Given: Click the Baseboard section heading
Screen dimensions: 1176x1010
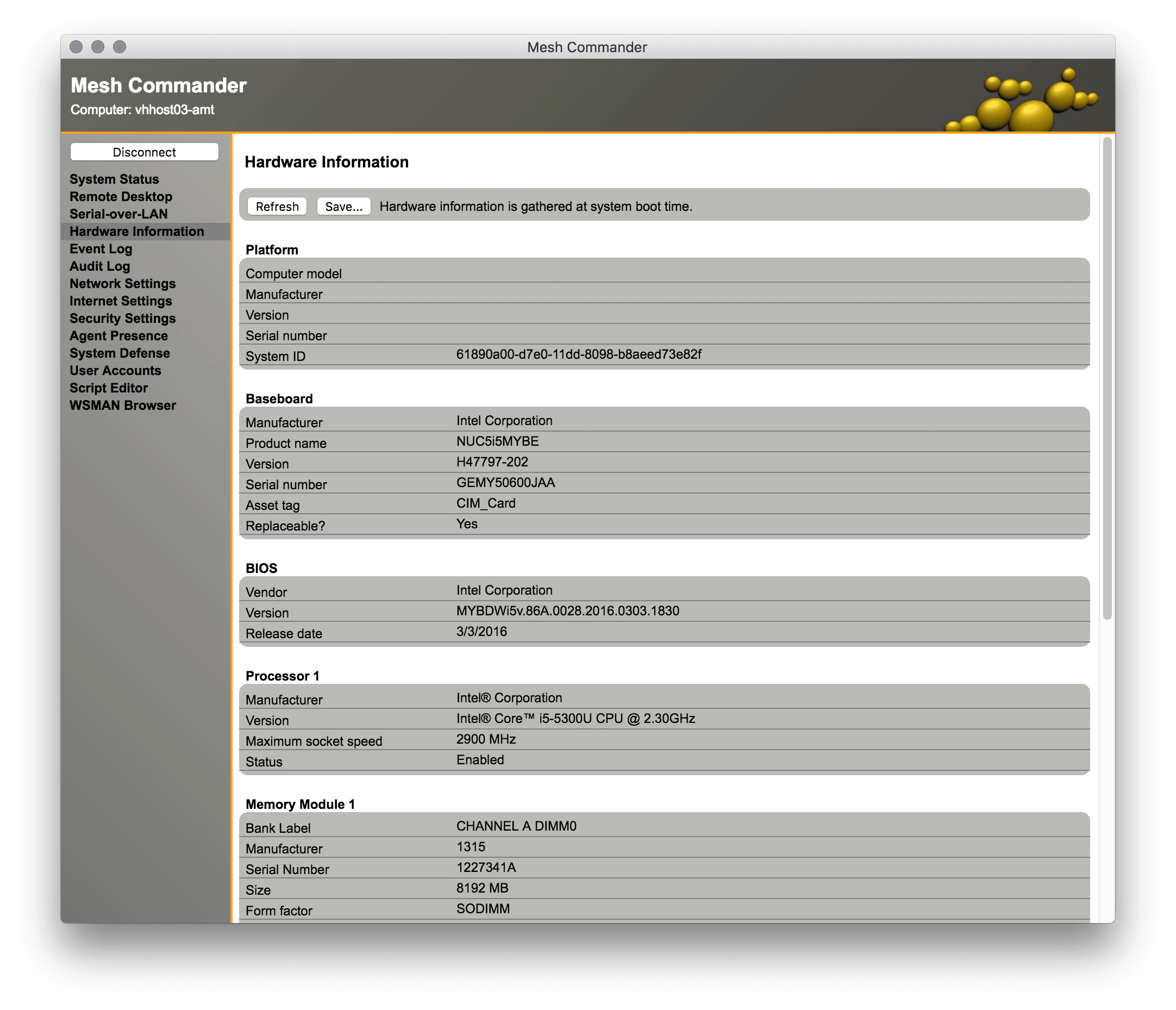Looking at the screenshot, I should coord(279,398).
